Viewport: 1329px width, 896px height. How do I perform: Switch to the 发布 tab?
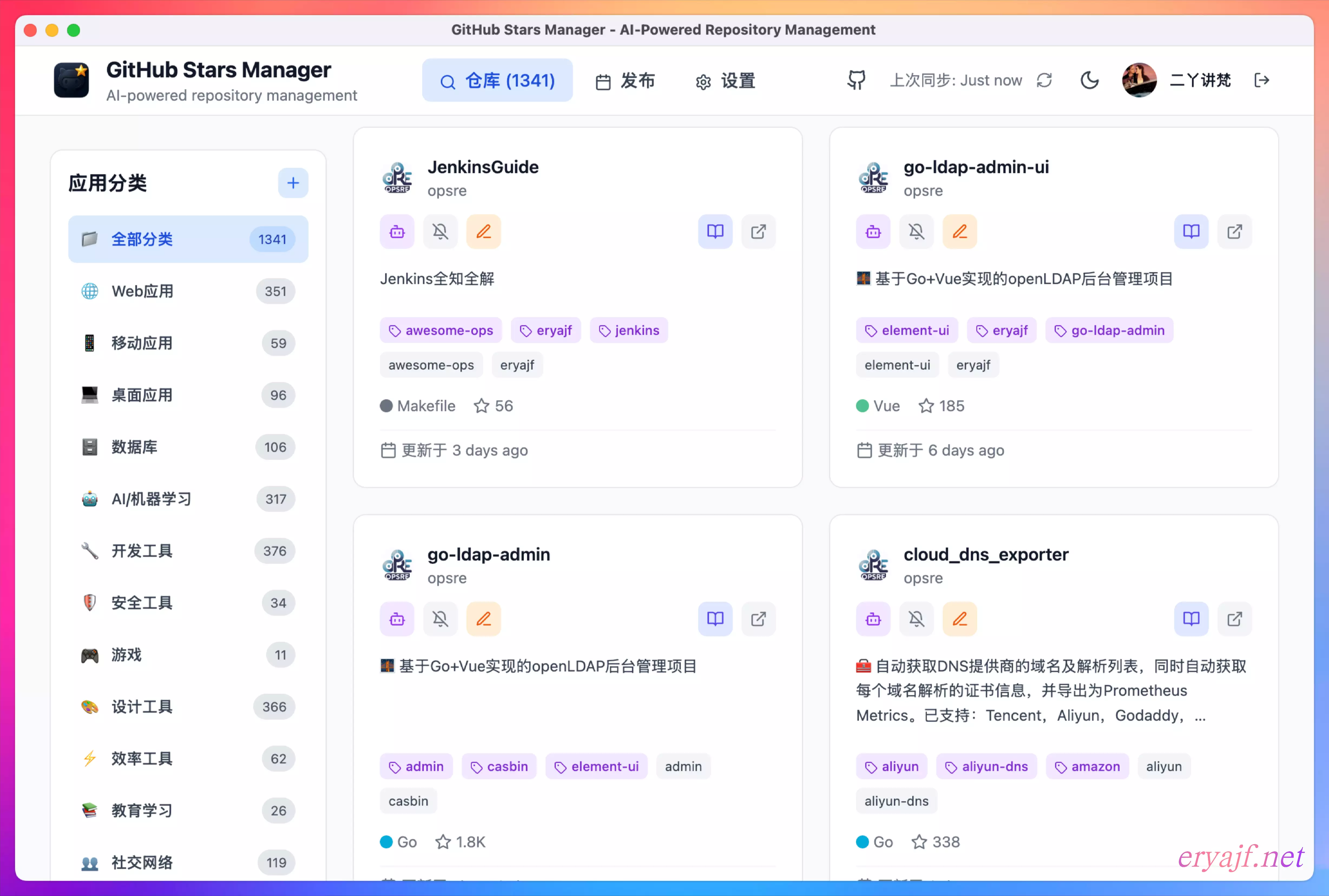(626, 81)
